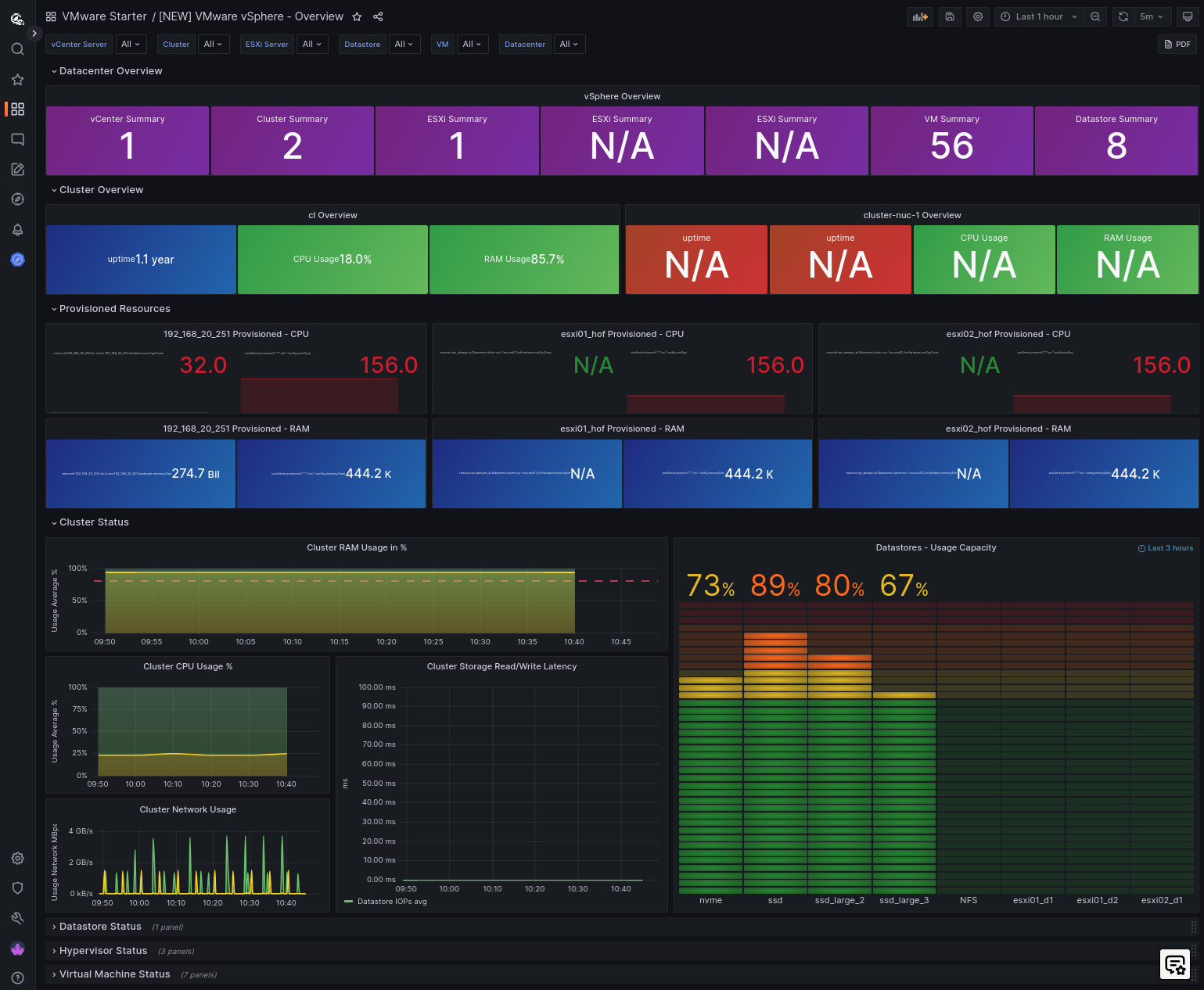Open the 5m refresh interval dropdown
The height and width of the screenshot is (990, 1204).
point(1152,16)
